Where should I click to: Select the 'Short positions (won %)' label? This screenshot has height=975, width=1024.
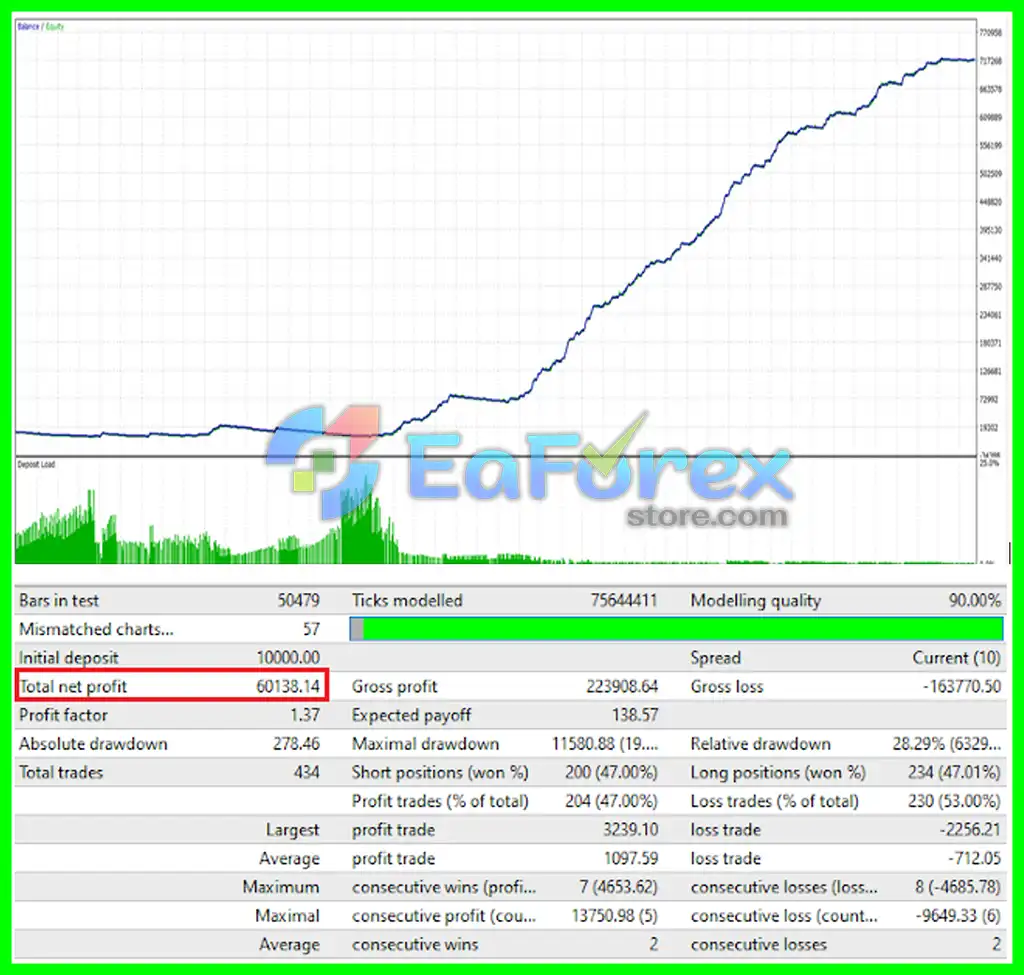pyautogui.click(x=440, y=773)
